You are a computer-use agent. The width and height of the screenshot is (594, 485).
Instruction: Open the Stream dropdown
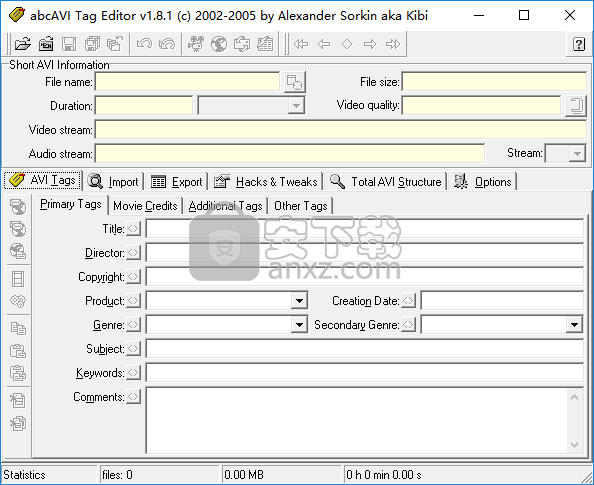click(x=577, y=153)
